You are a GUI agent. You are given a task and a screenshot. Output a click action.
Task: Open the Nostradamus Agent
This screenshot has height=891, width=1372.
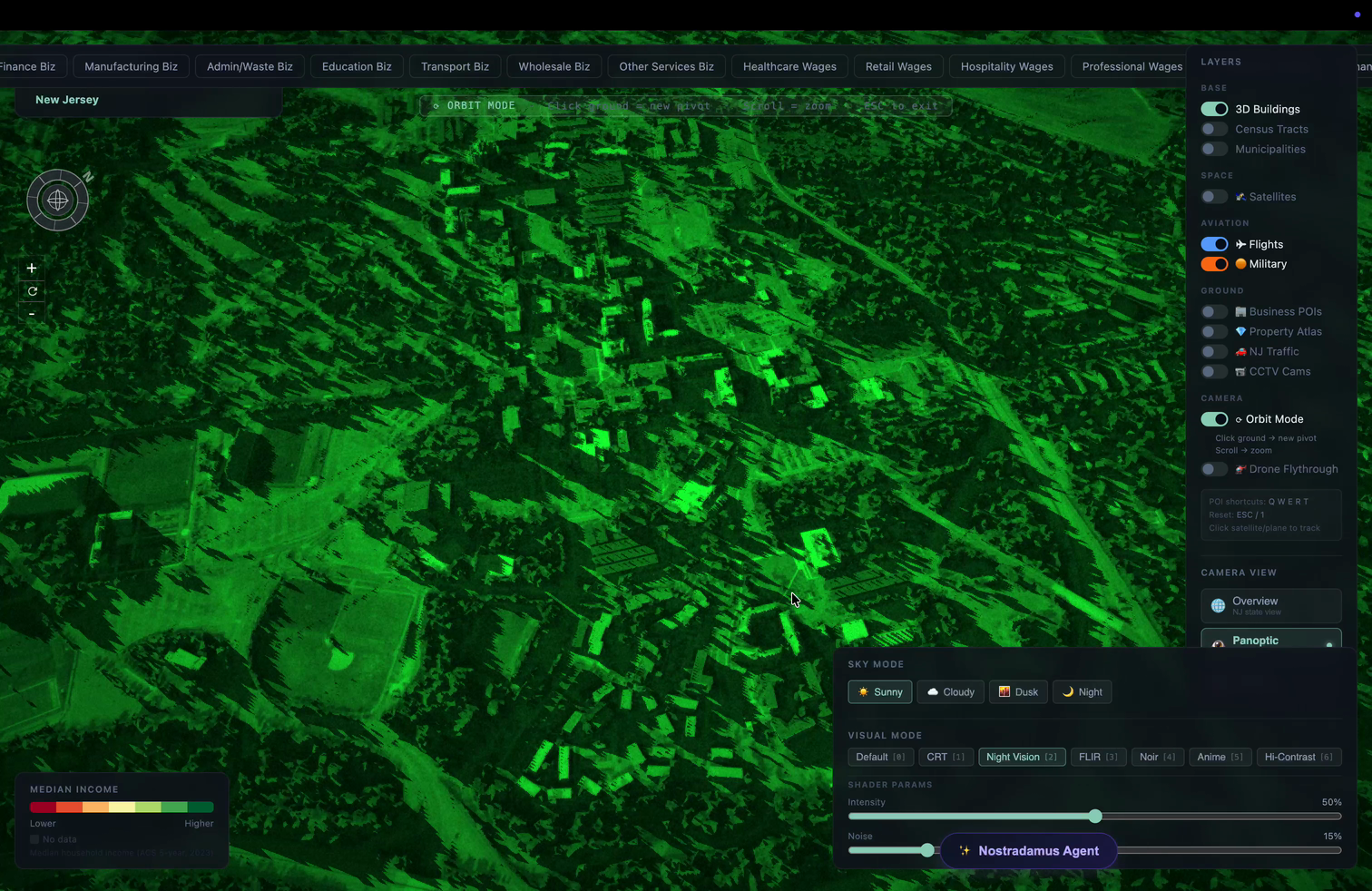tap(1028, 851)
